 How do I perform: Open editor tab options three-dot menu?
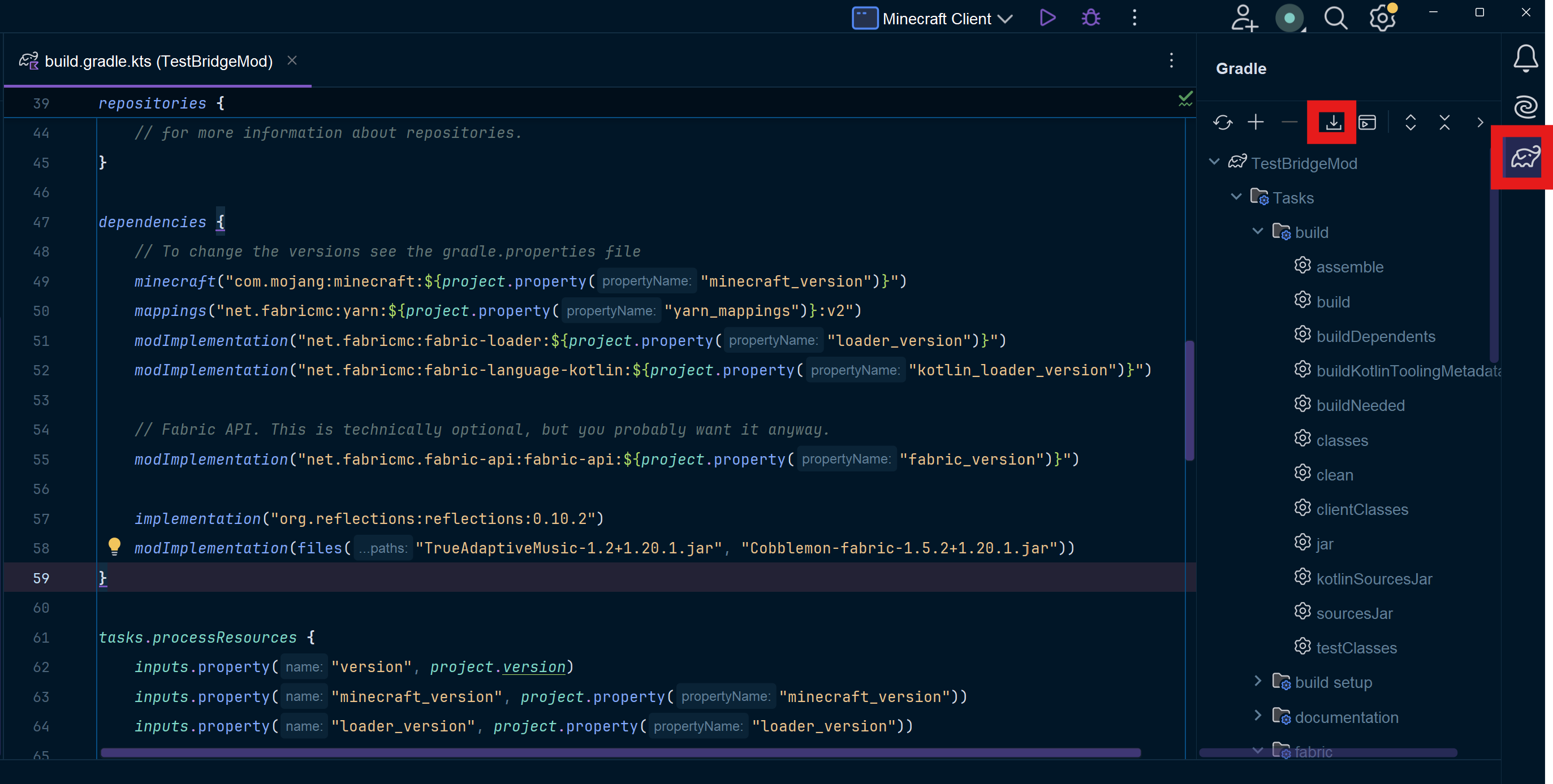[1171, 60]
